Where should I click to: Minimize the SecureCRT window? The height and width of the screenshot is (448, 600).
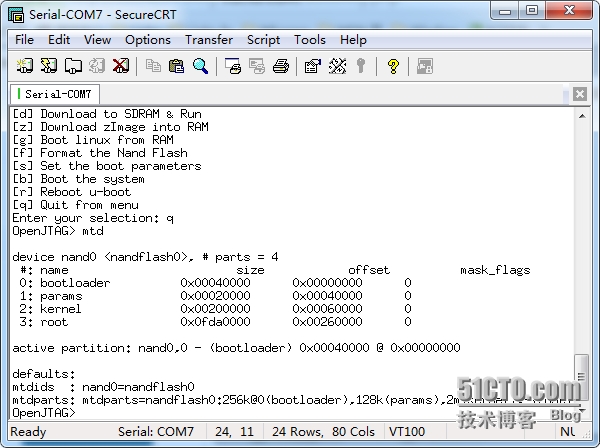505,11
